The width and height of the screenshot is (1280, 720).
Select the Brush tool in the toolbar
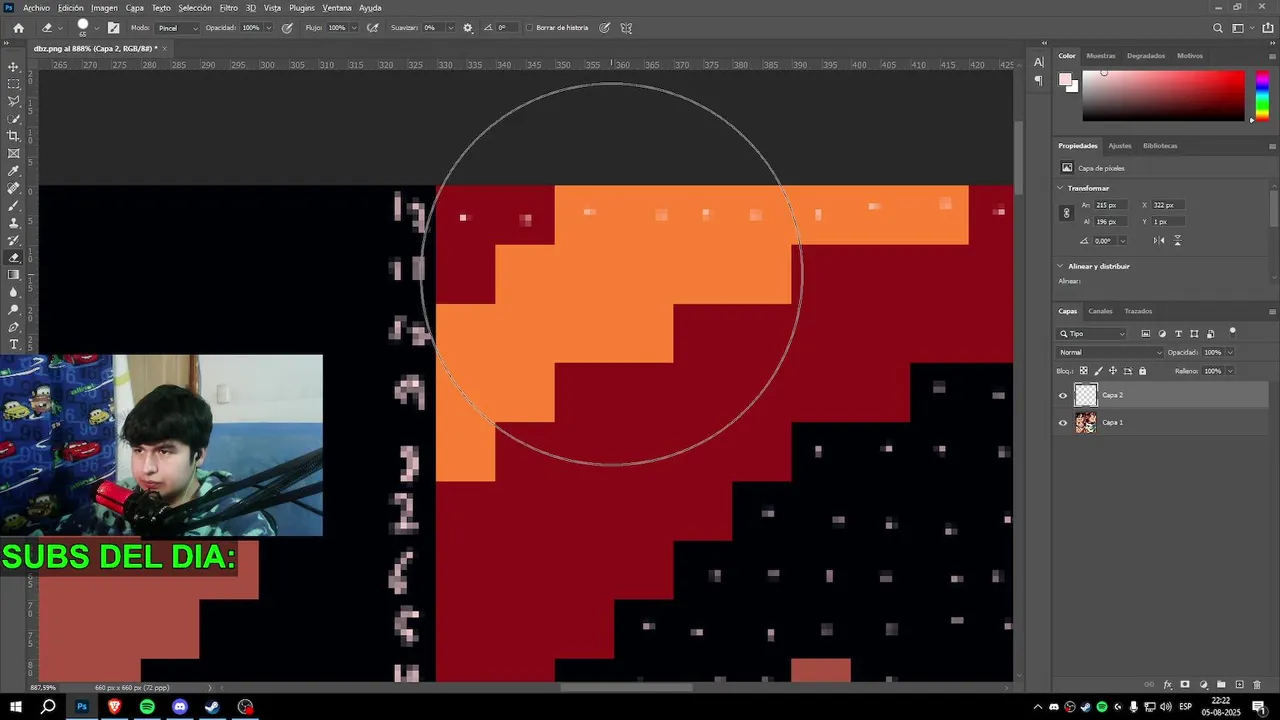(x=14, y=206)
